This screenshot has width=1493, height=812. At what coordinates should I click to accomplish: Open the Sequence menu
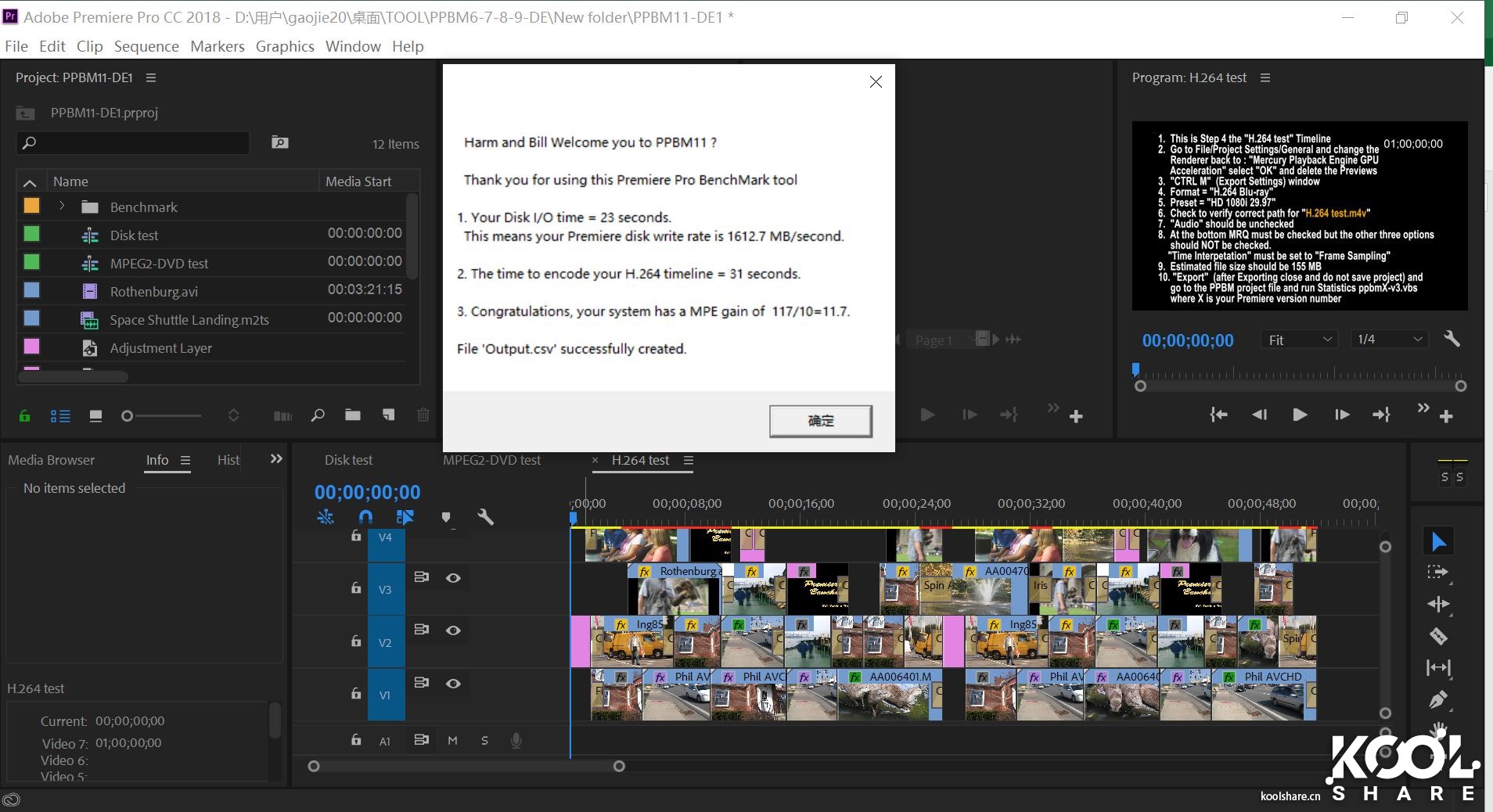pyautogui.click(x=146, y=46)
